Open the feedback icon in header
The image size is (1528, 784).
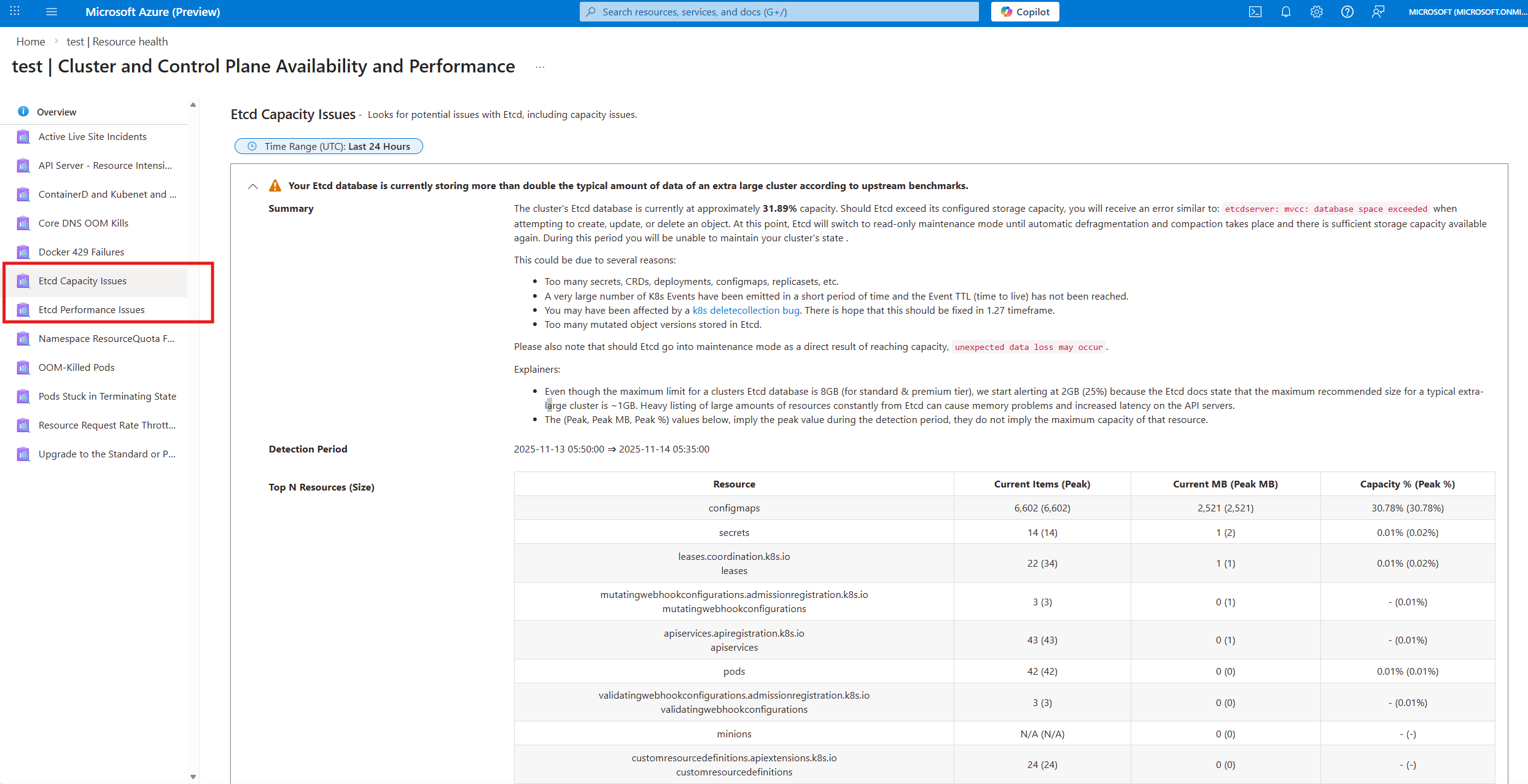pyautogui.click(x=1378, y=12)
